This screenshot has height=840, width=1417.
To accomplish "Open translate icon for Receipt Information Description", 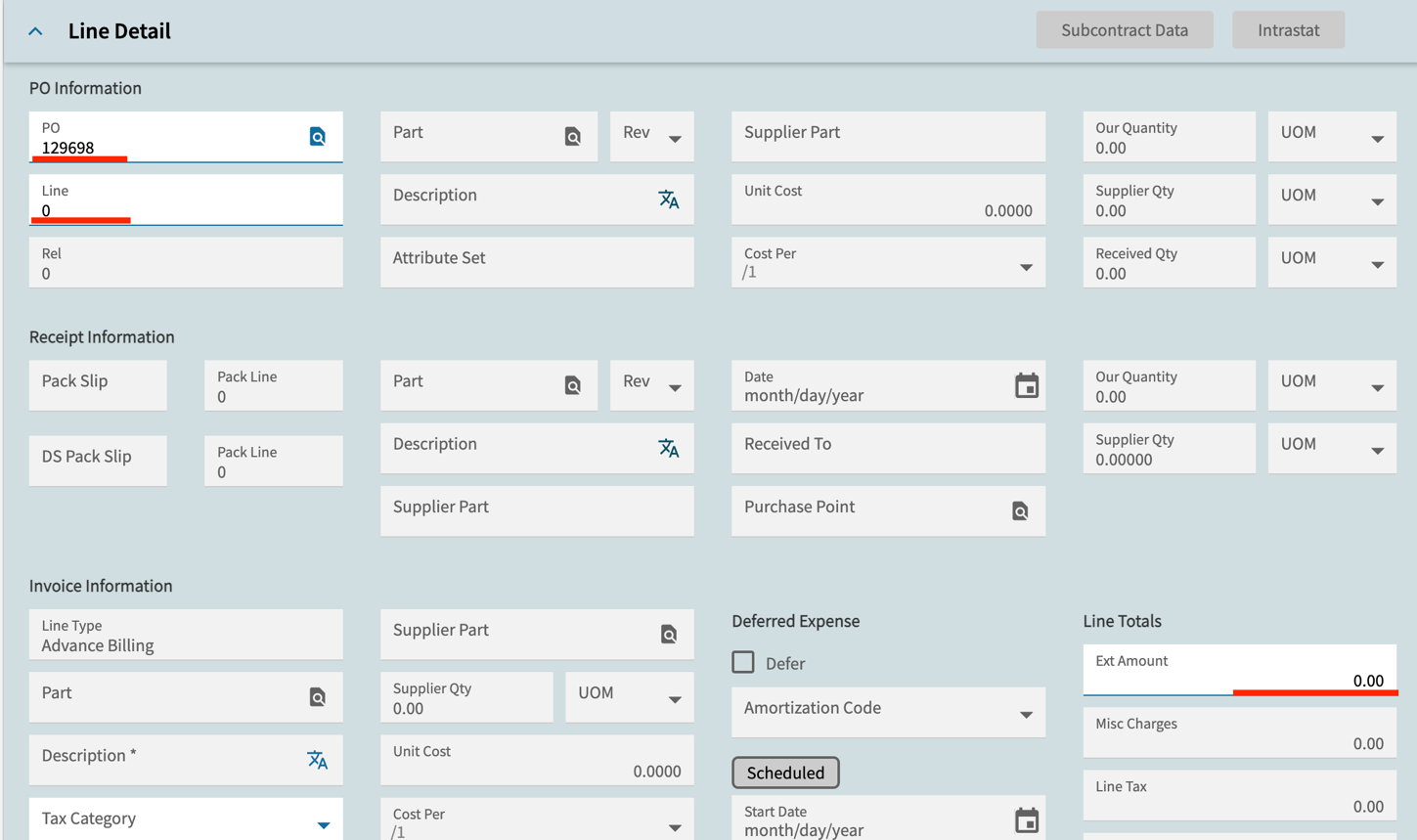I will coord(669,448).
